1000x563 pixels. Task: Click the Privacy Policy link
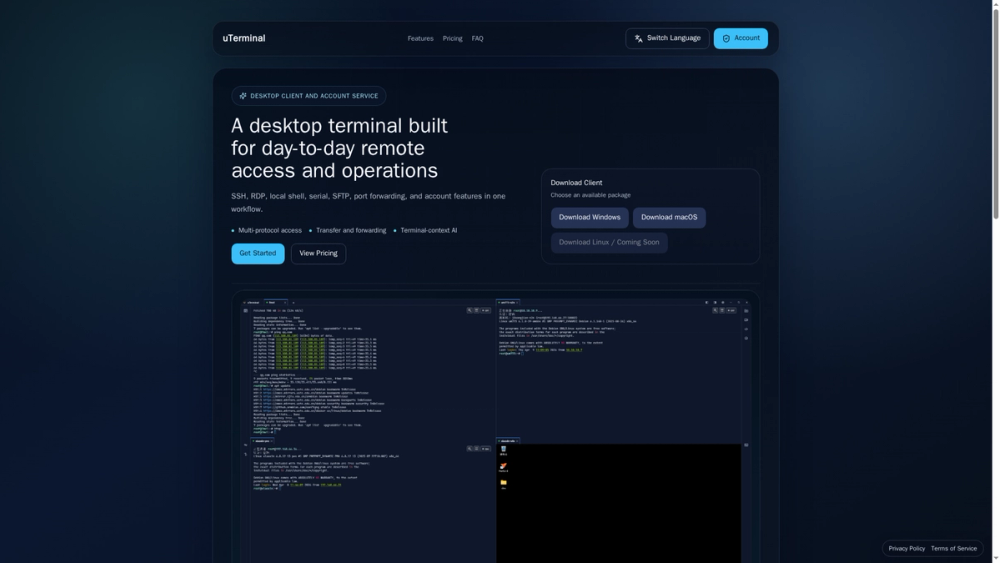(906, 548)
